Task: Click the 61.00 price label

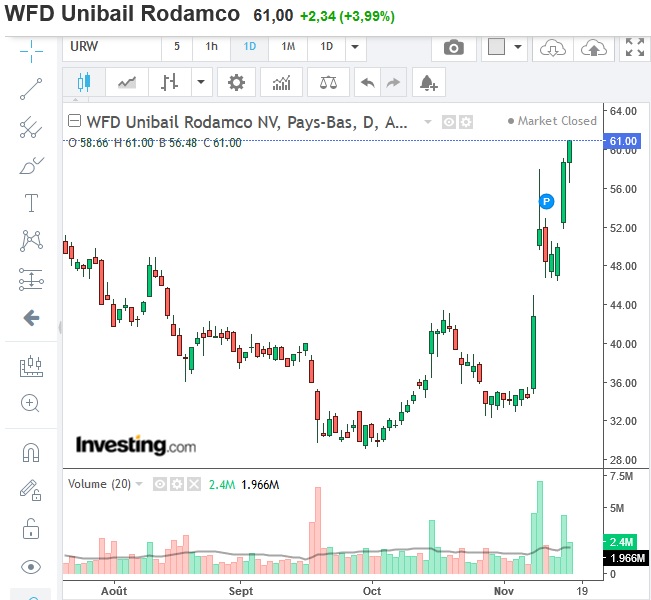Action: click(623, 141)
